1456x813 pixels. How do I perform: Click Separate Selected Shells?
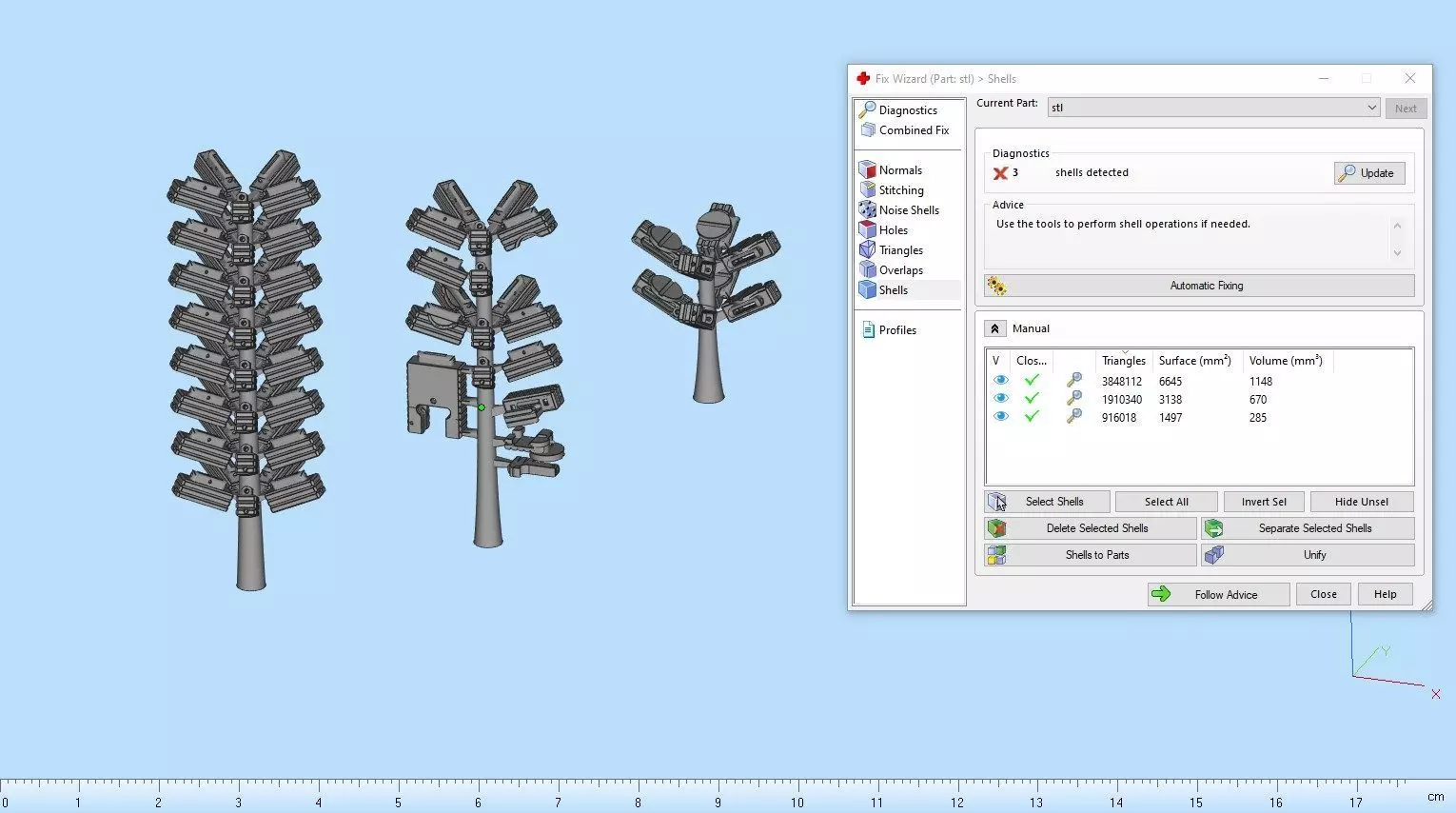(x=1308, y=528)
